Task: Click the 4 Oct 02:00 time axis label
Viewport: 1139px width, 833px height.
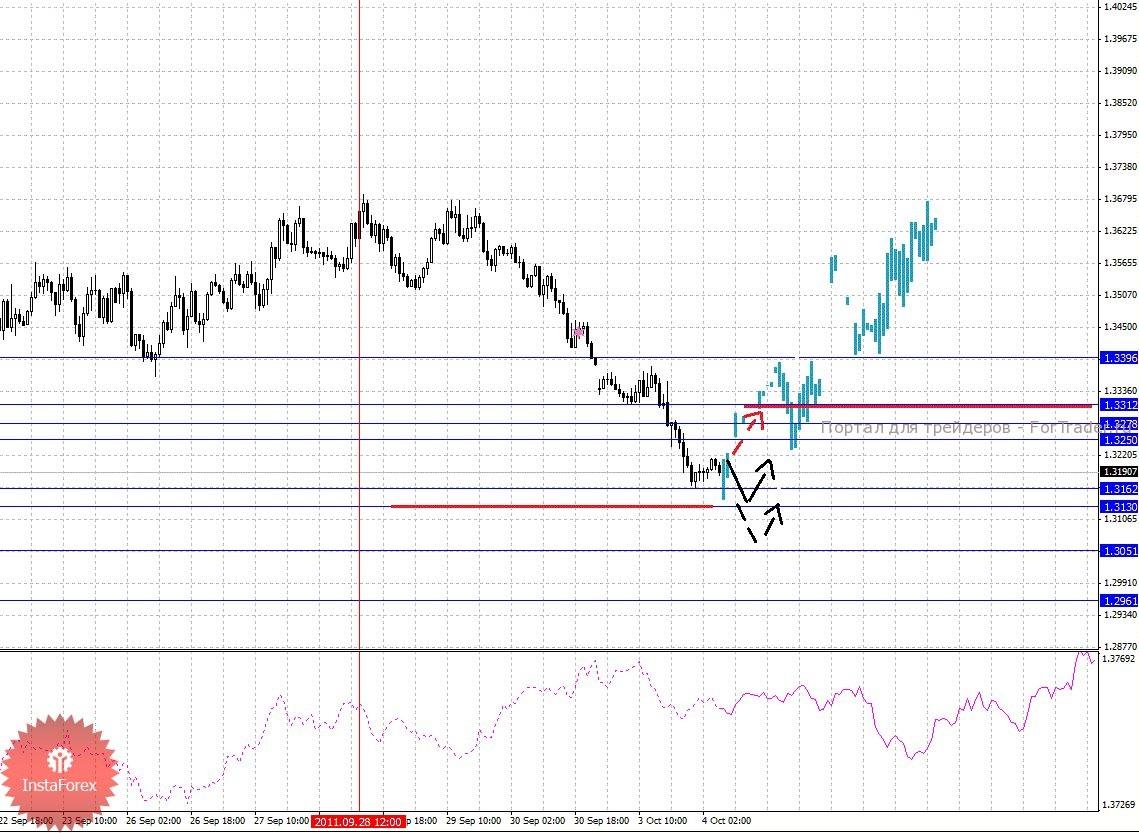Action: (x=726, y=822)
